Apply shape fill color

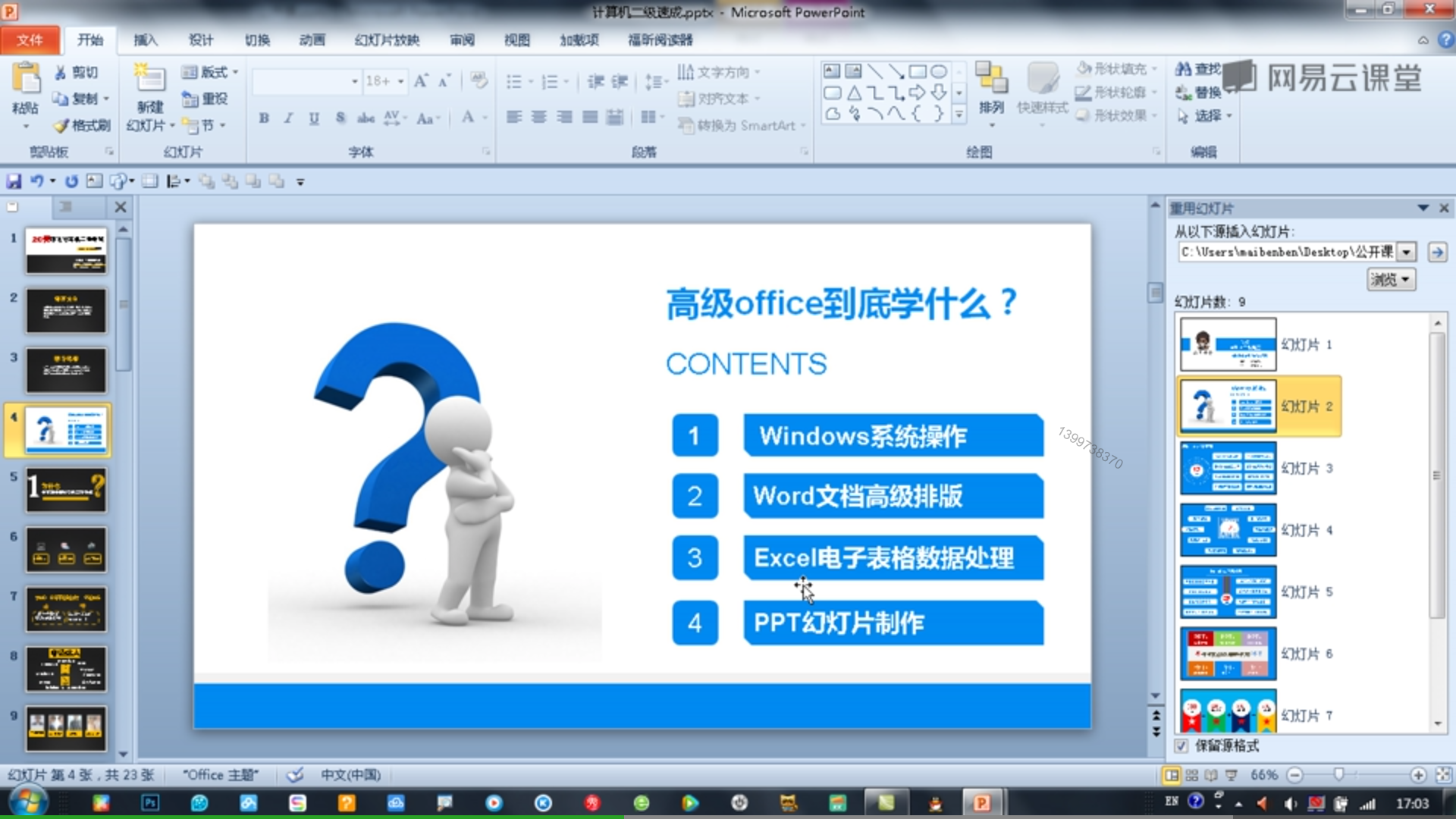[1116, 68]
